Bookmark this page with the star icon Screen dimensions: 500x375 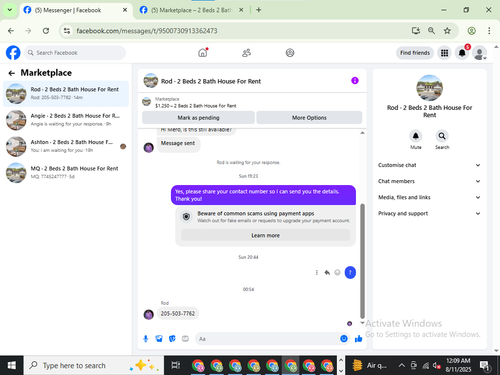(447, 31)
